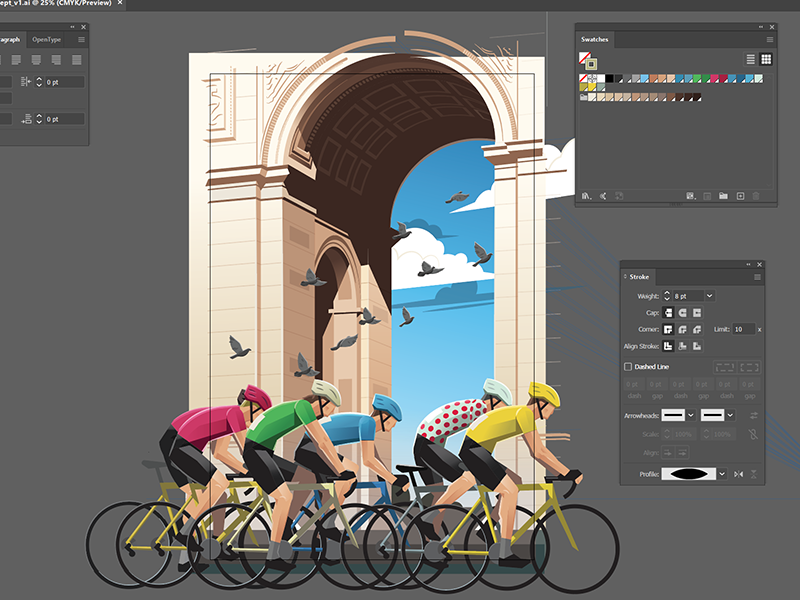Open the Swatch Libraries menu icon
The width and height of the screenshot is (800, 600).
tap(586, 196)
